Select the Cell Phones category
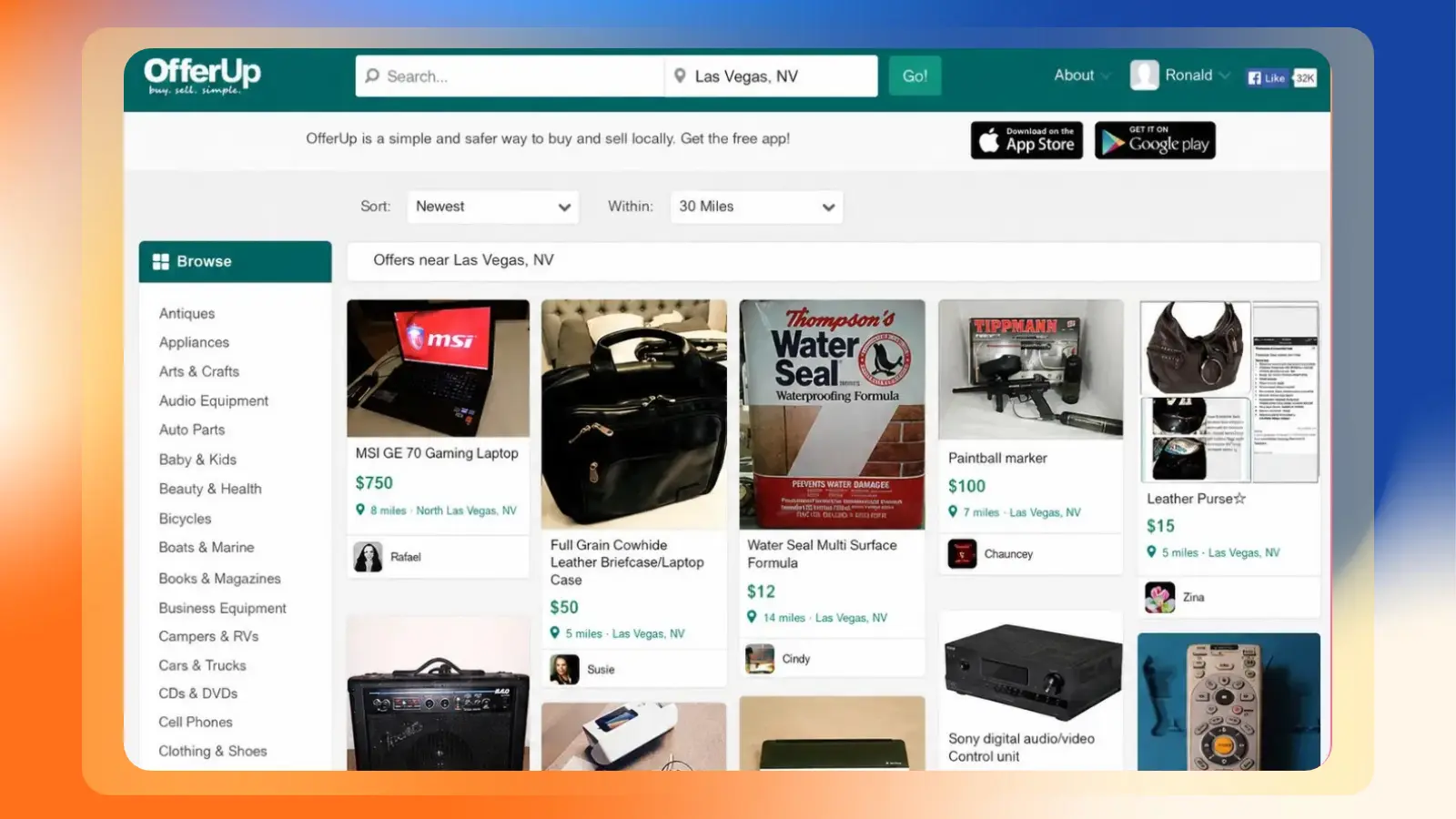The width and height of the screenshot is (1456, 819). point(195,722)
